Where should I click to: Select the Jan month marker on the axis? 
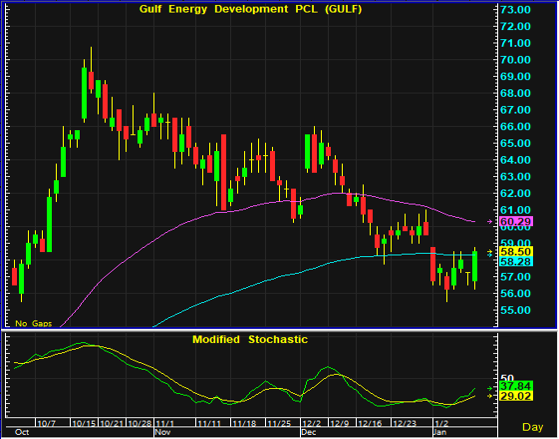tap(440, 432)
